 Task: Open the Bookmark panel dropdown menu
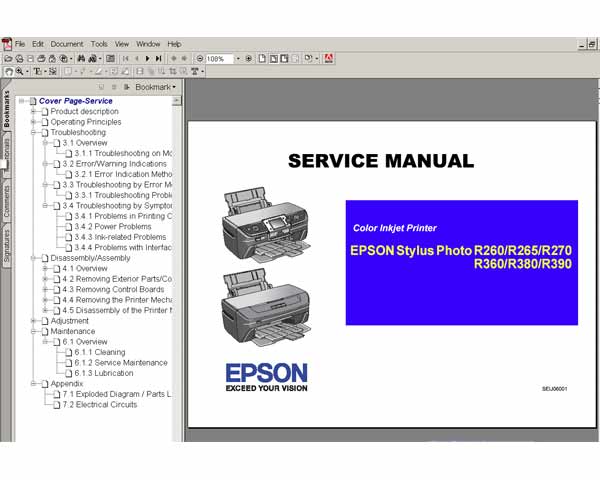155,87
